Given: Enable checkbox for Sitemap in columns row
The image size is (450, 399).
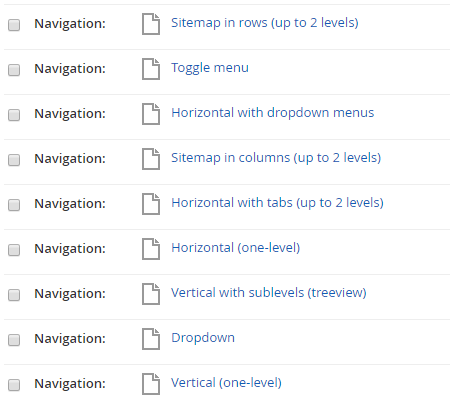Looking at the screenshot, I should pyautogui.click(x=14, y=160).
